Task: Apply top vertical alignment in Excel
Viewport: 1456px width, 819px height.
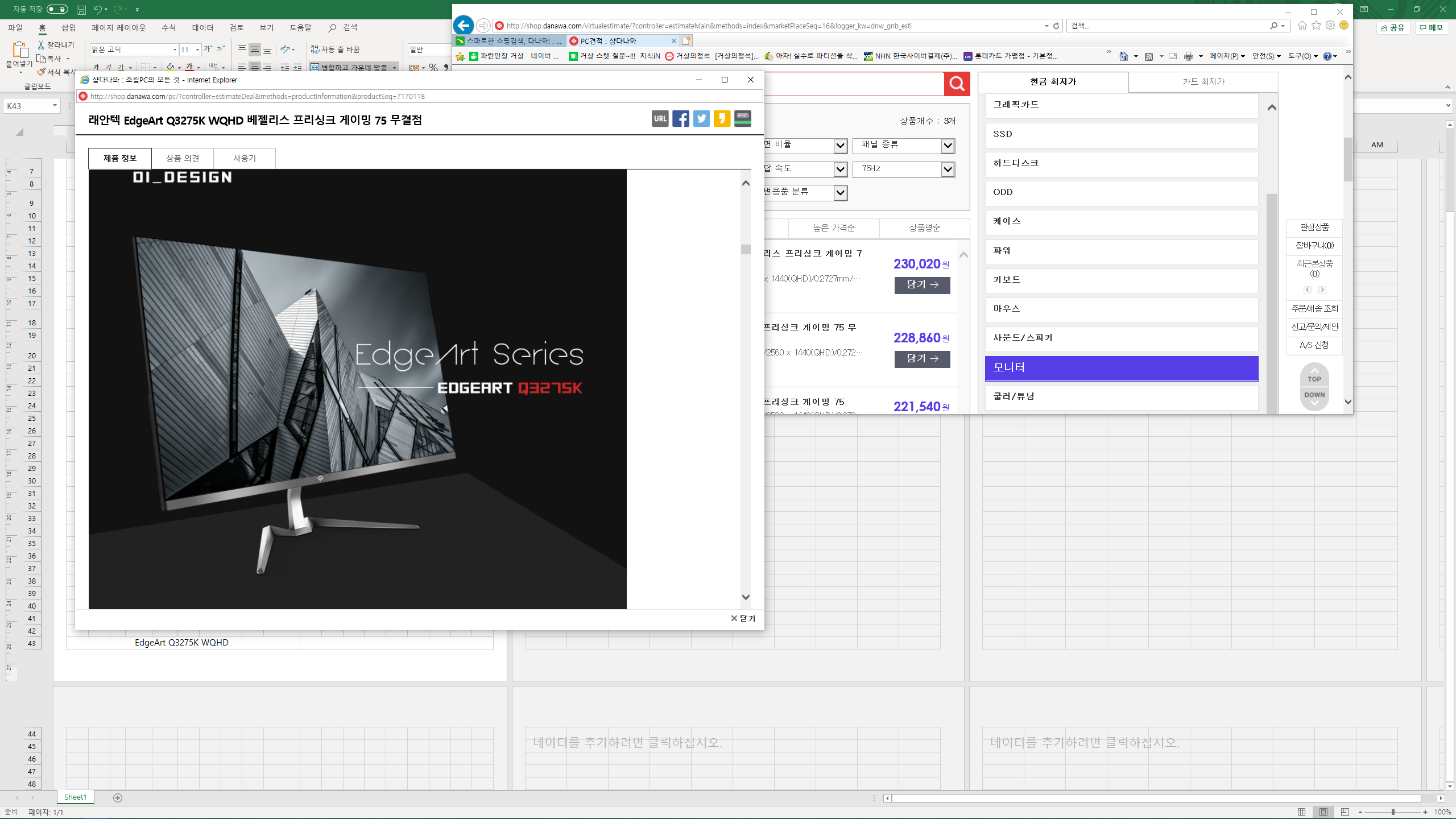Action: pos(242,49)
